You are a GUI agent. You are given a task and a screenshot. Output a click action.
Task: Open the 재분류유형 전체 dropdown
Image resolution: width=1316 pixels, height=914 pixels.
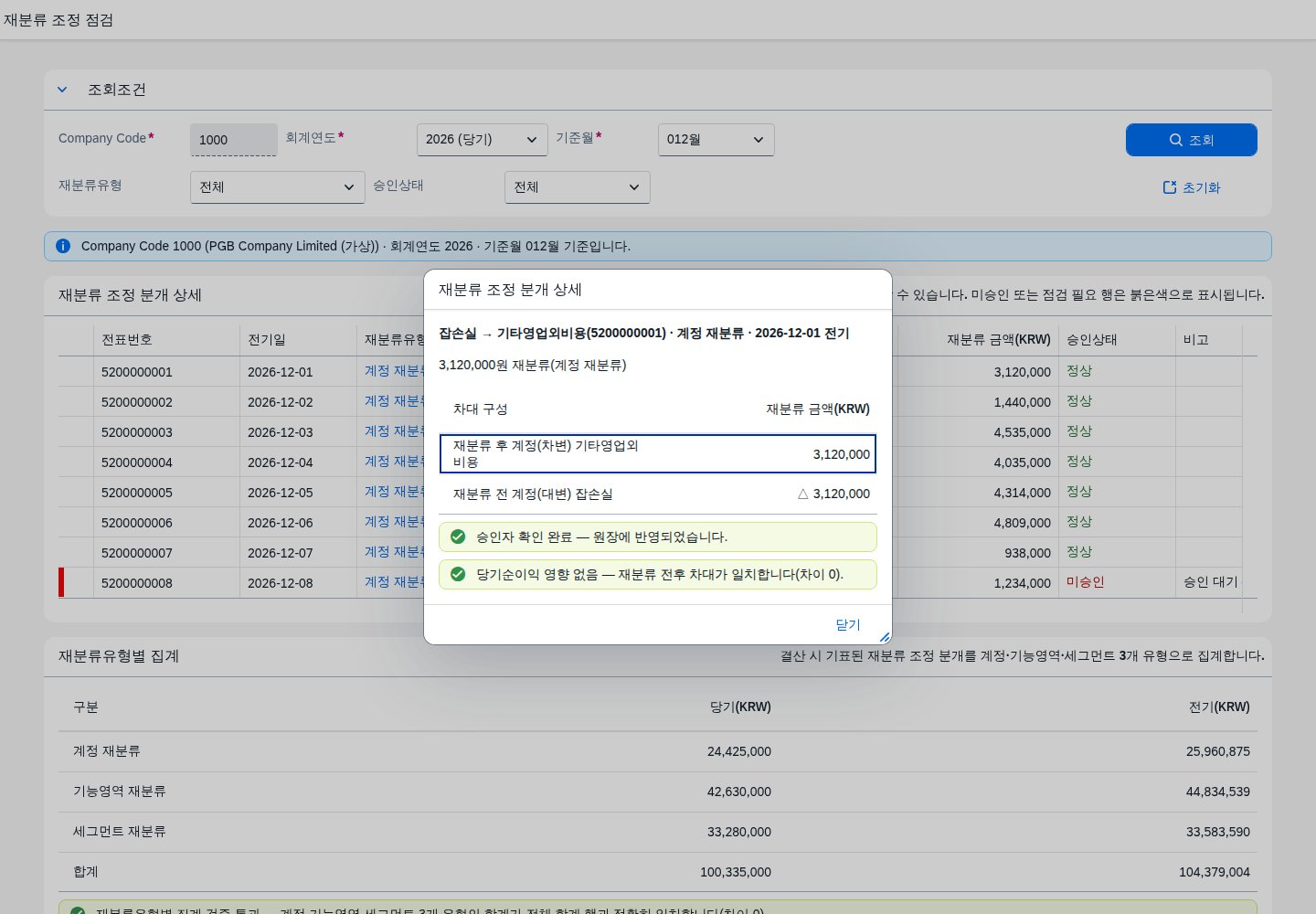[277, 187]
